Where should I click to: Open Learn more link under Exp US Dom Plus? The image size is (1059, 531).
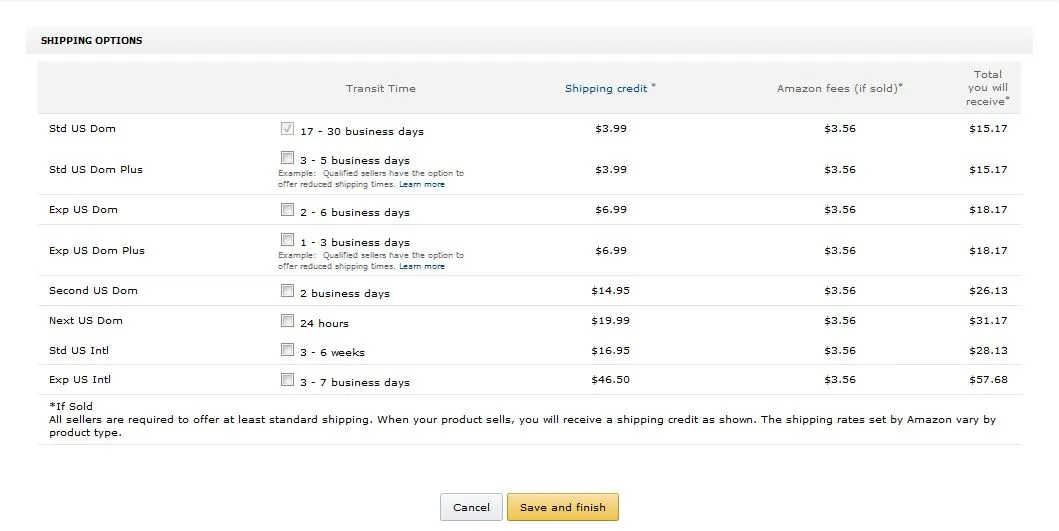pyautogui.click(x=422, y=267)
